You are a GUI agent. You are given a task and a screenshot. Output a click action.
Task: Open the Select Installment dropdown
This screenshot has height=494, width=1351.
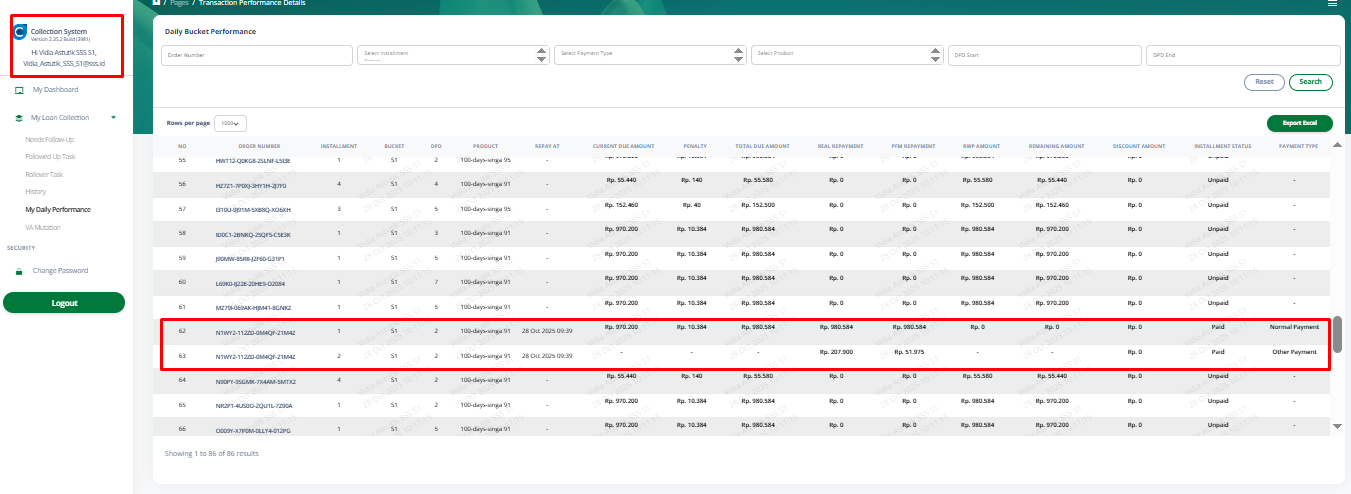tap(453, 55)
